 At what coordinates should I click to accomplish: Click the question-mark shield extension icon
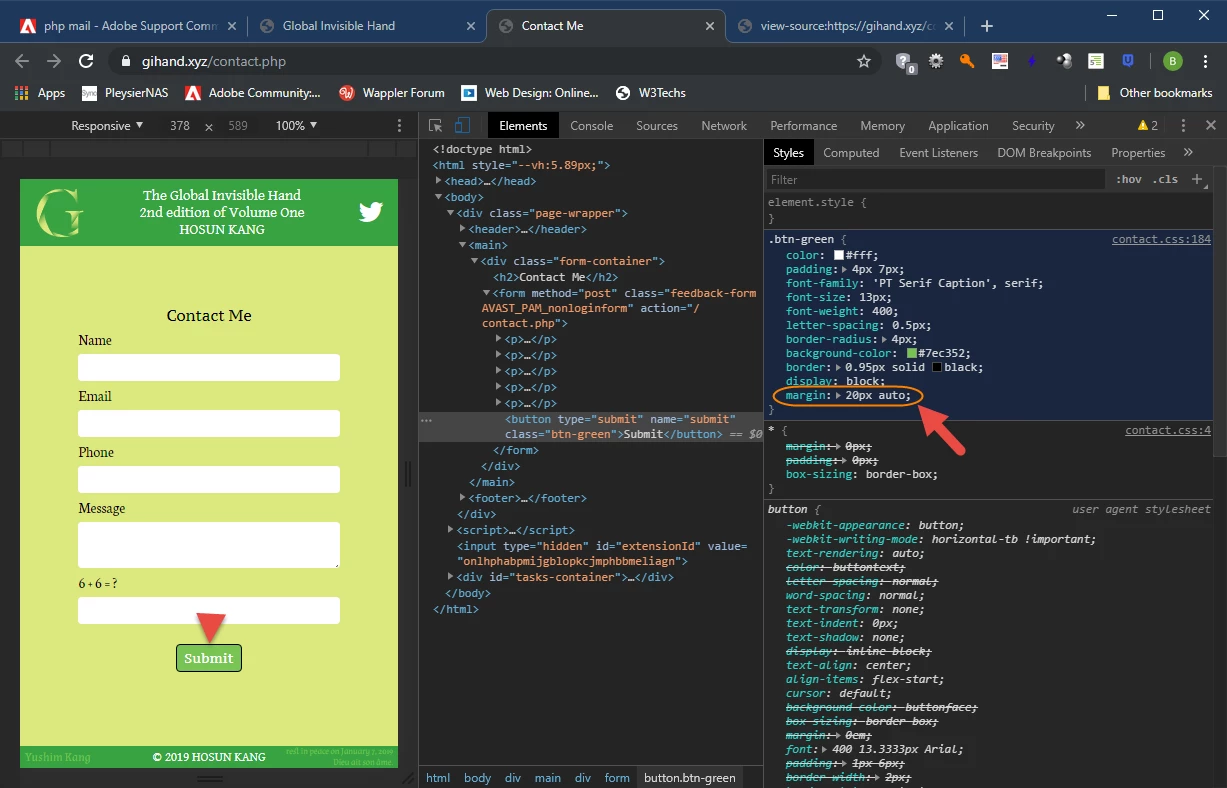[904, 61]
